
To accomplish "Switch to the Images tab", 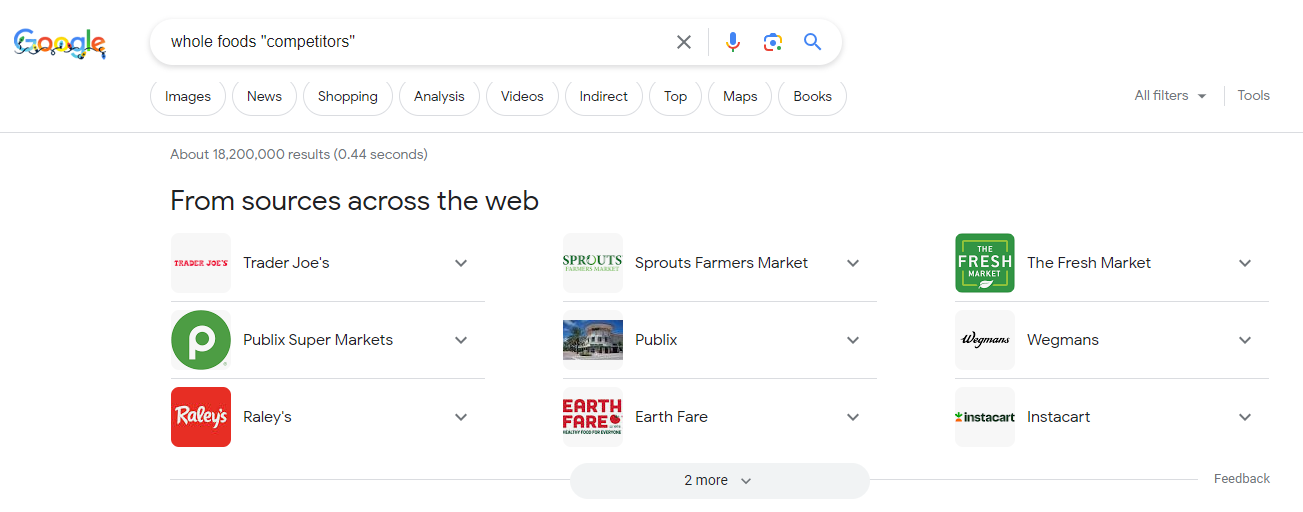I will point(188,97).
